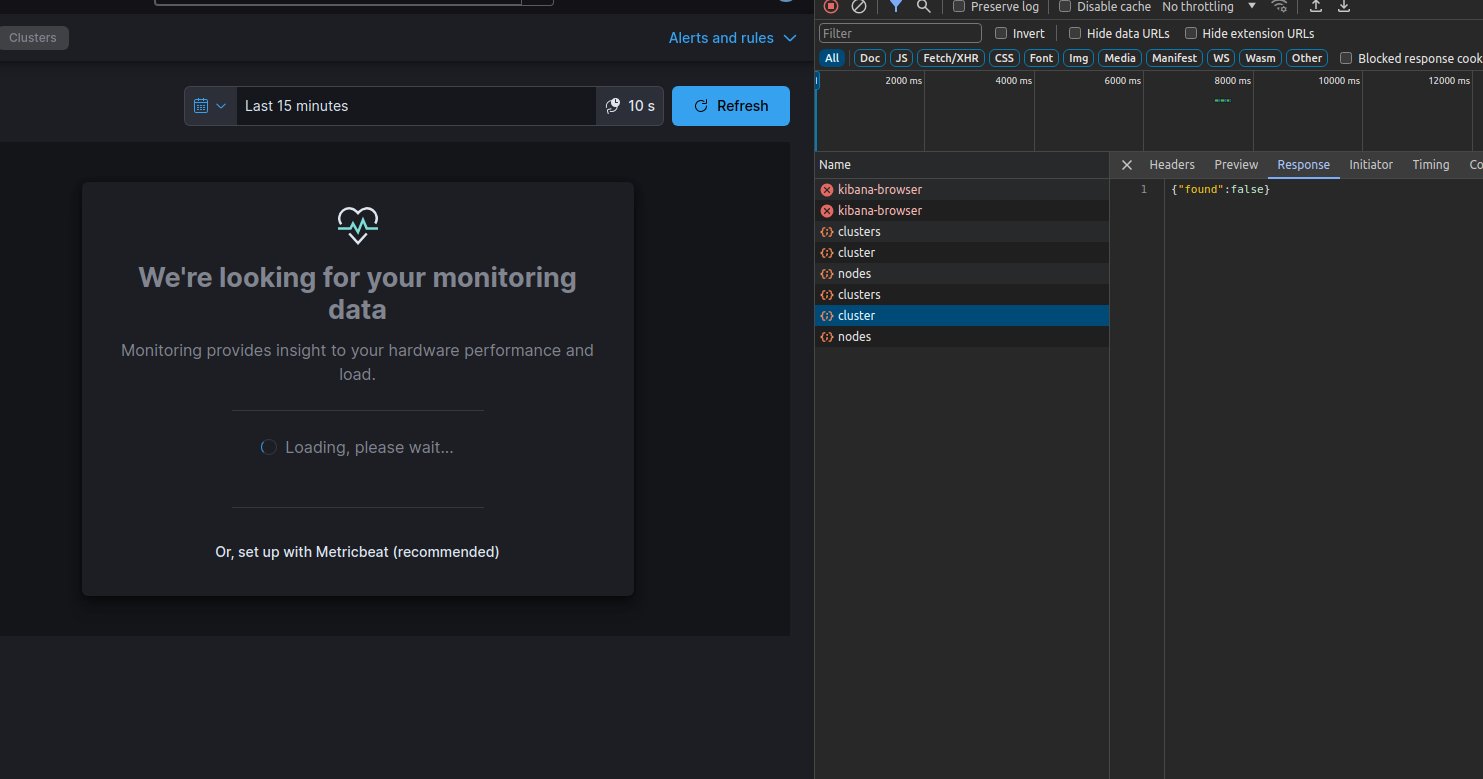The width and height of the screenshot is (1483, 779).
Task: Click Or, set up with Metricbeat link
Action: pyautogui.click(x=357, y=552)
